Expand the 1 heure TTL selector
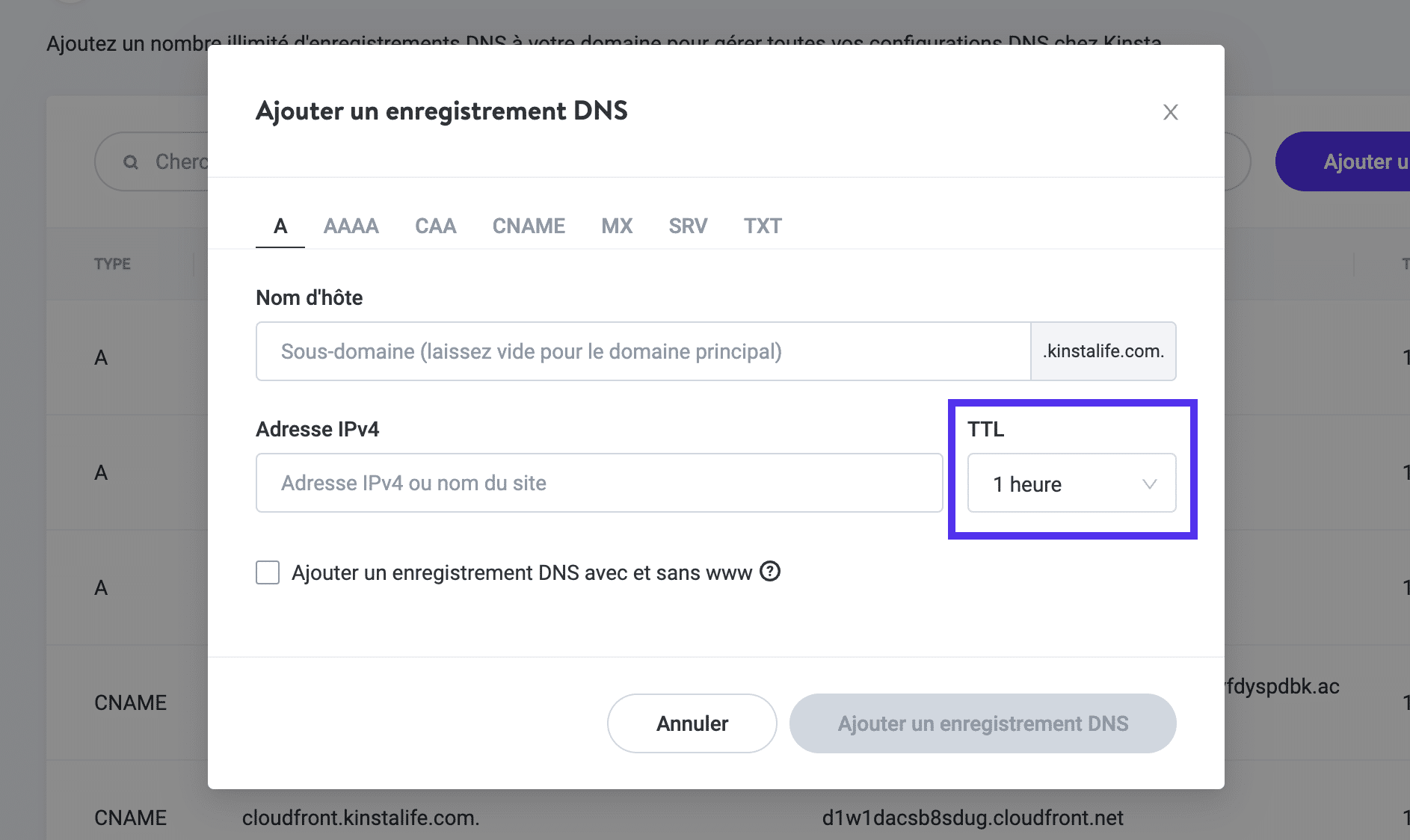The image size is (1410, 840). [1071, 484]
